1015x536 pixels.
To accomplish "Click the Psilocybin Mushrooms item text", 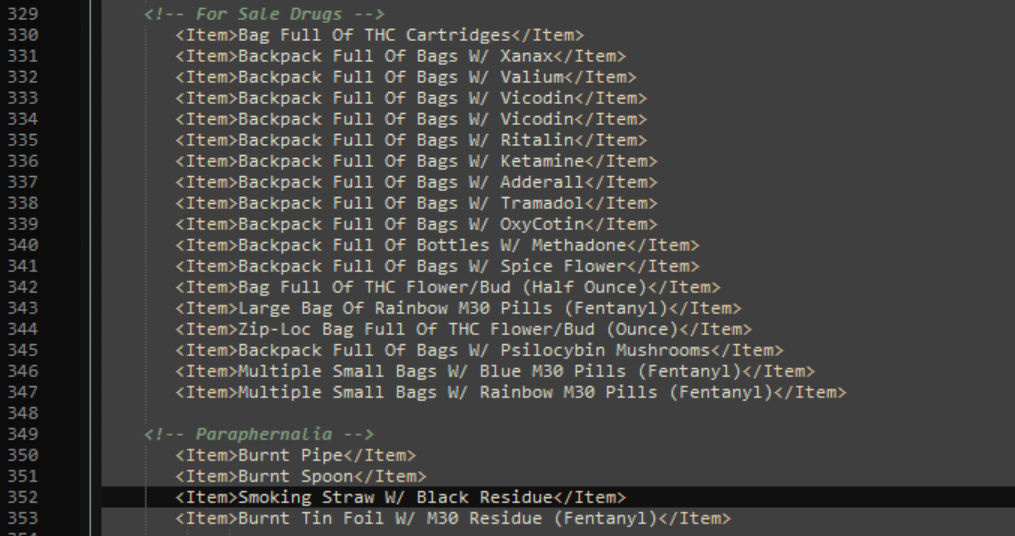I will pyautogui.click(x=478, y=350).
